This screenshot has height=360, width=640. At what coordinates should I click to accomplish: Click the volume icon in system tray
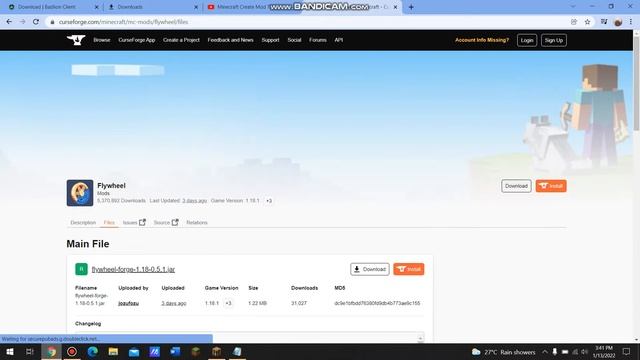[x=584, y=352]
